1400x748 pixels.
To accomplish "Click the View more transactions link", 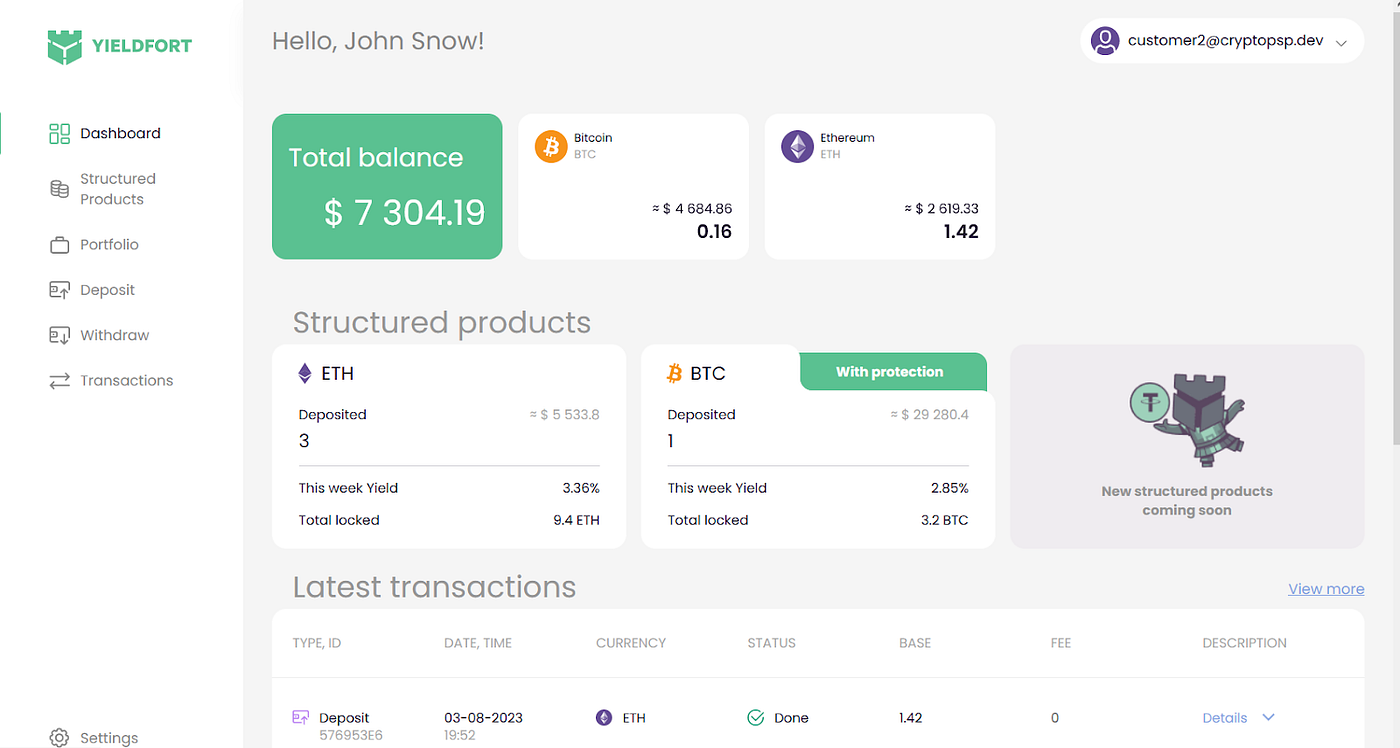I will tap(1326, 589).
